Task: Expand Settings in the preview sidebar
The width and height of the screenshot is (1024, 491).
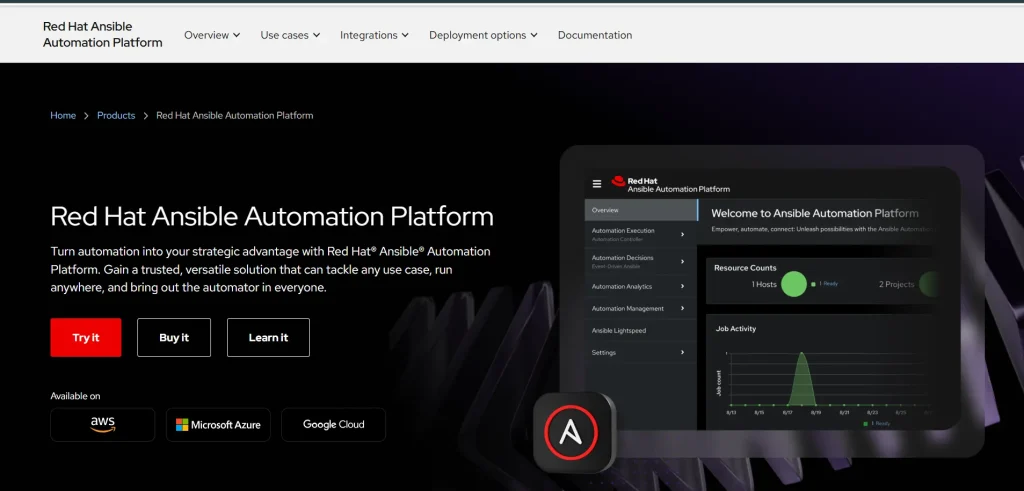Action: (x=641, y=353)
